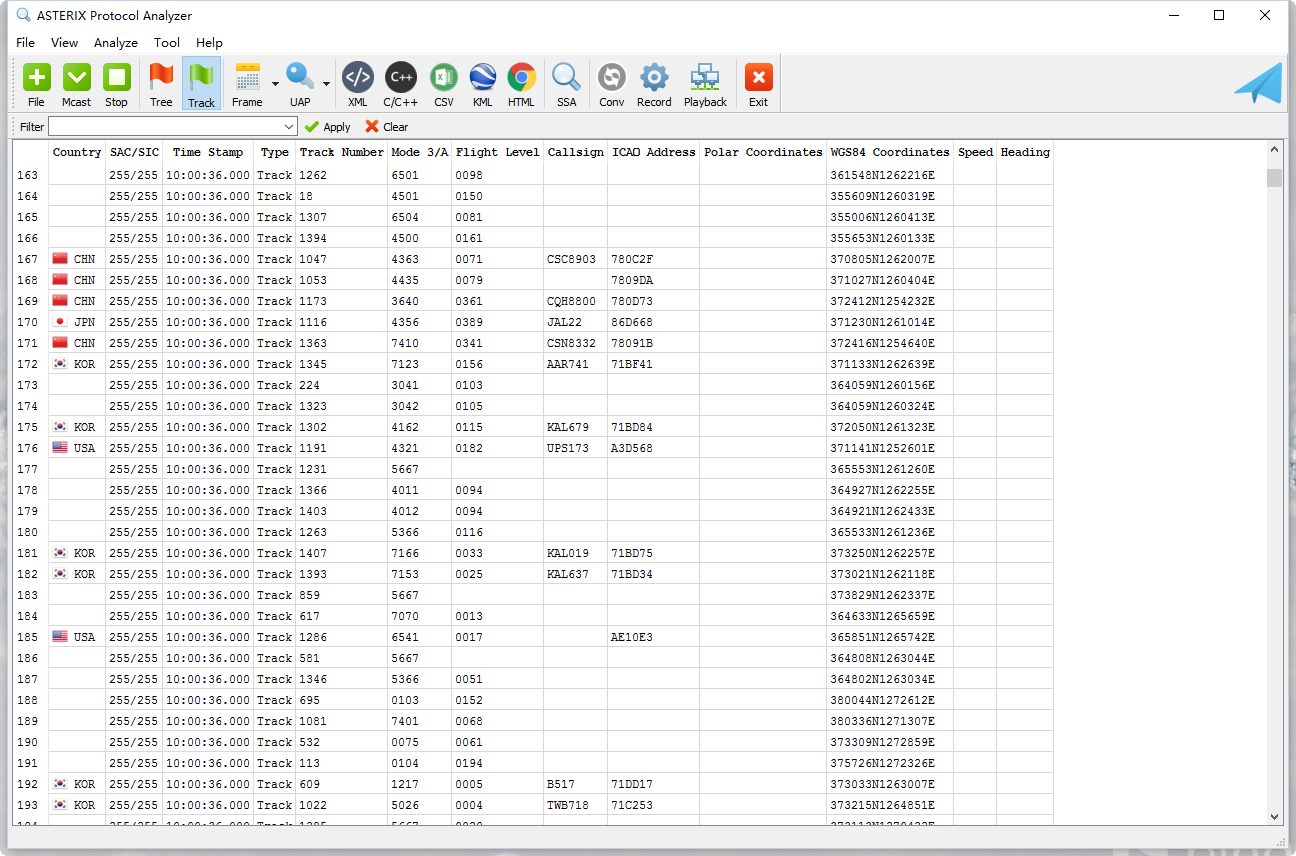The height and width of the screenshot is (856, 1296).
Task: Click the Track Number column header
Action: click(342, 153)
